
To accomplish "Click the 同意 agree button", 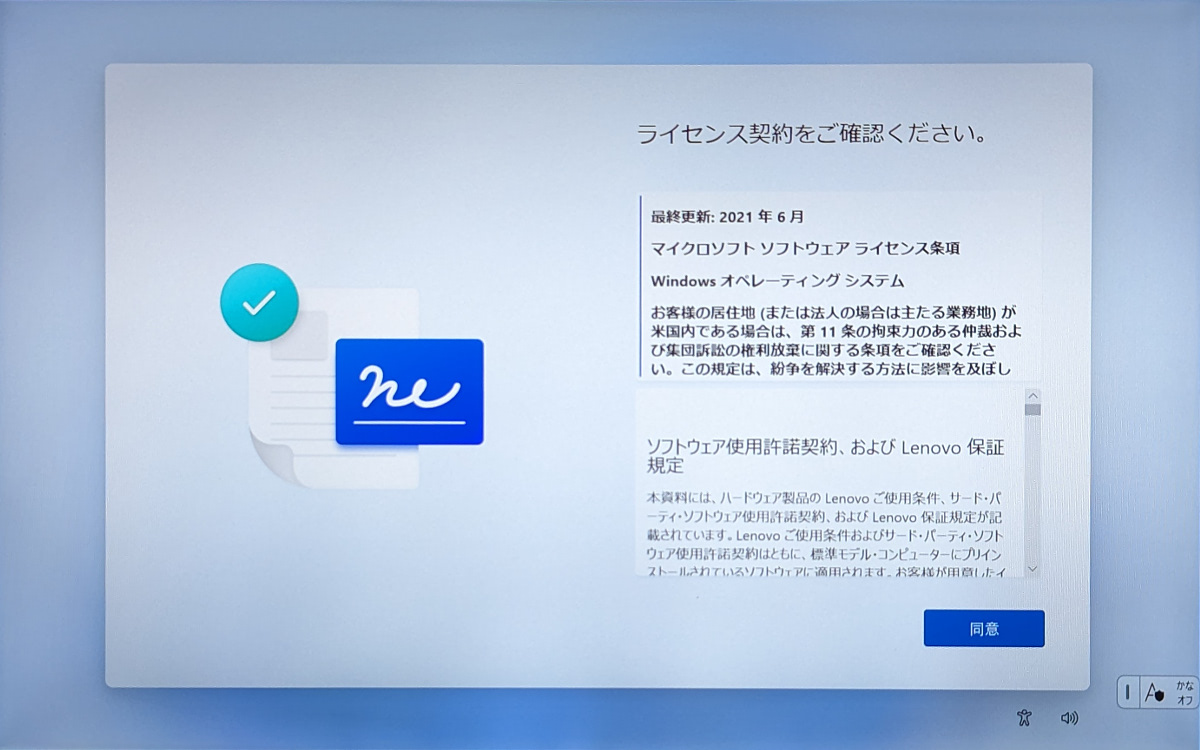I will 984,629.
